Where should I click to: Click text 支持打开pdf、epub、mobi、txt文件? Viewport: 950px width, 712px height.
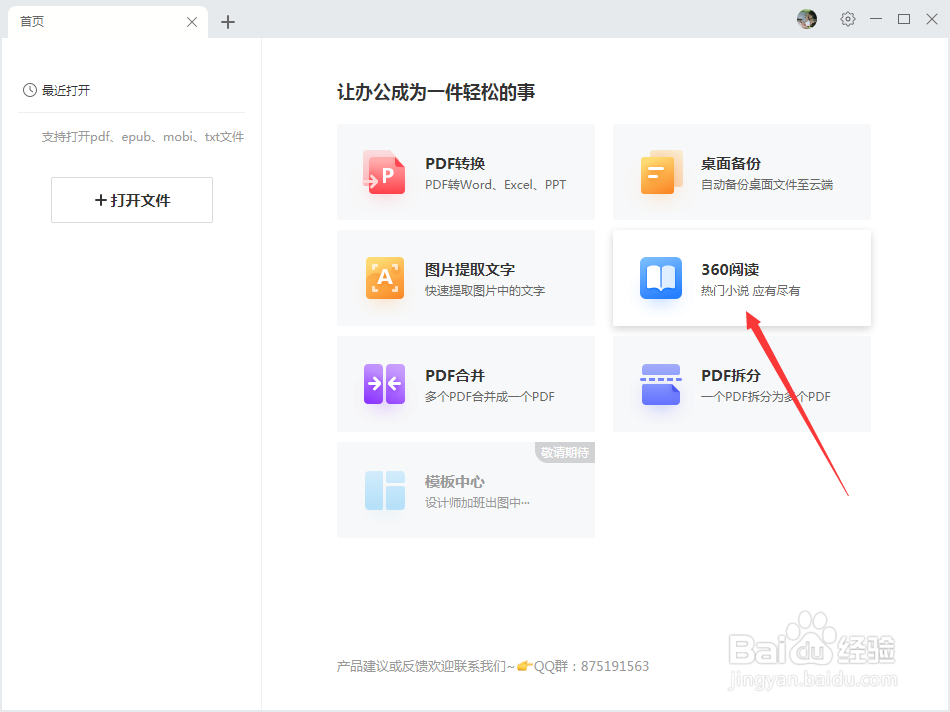tap(143, 137)
